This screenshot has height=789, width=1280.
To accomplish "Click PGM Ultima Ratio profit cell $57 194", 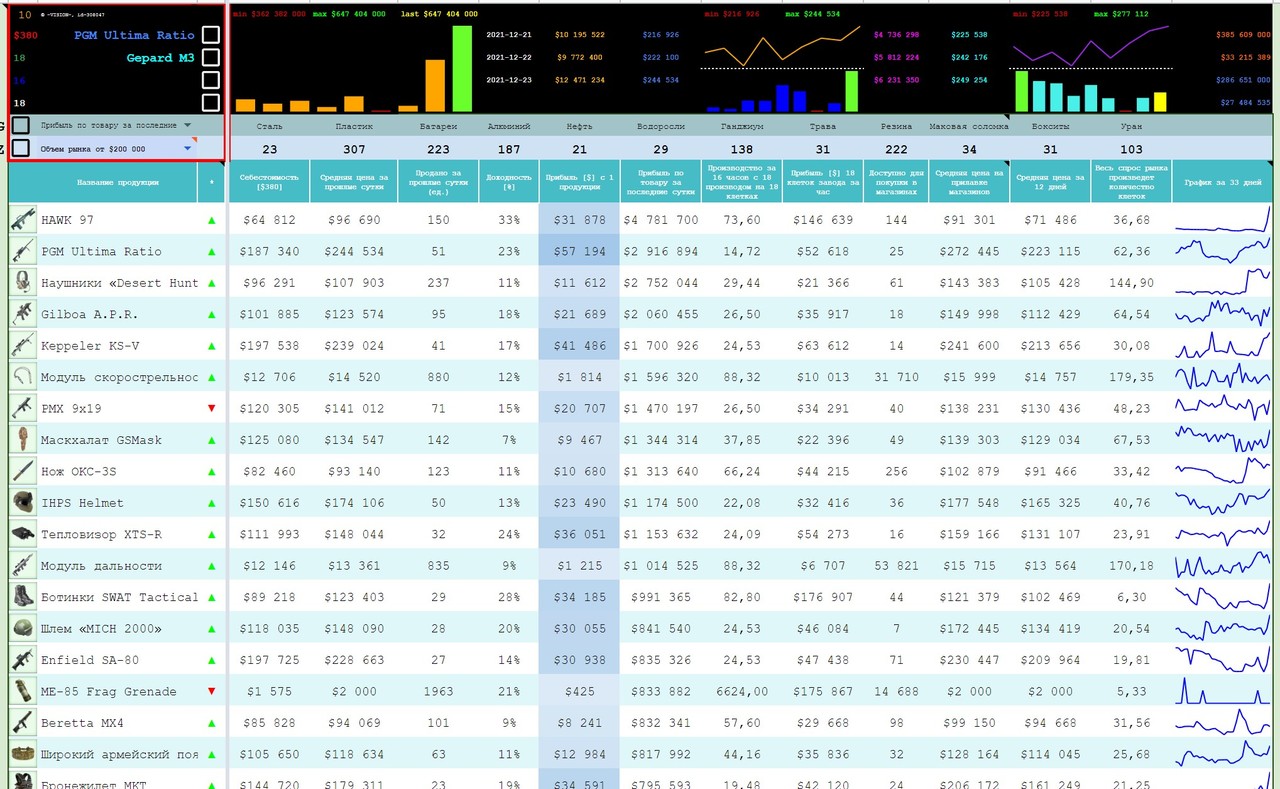I will coord(579,251).
